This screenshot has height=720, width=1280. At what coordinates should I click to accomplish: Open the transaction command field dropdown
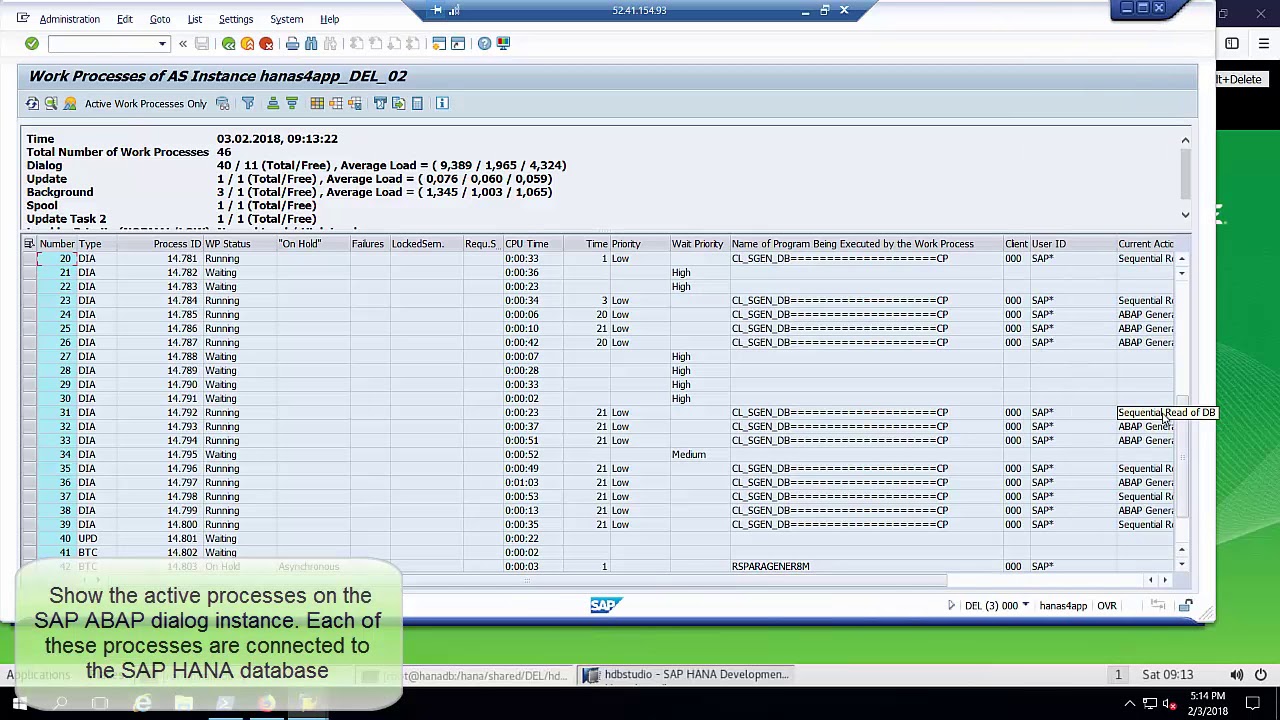(162, 43)
